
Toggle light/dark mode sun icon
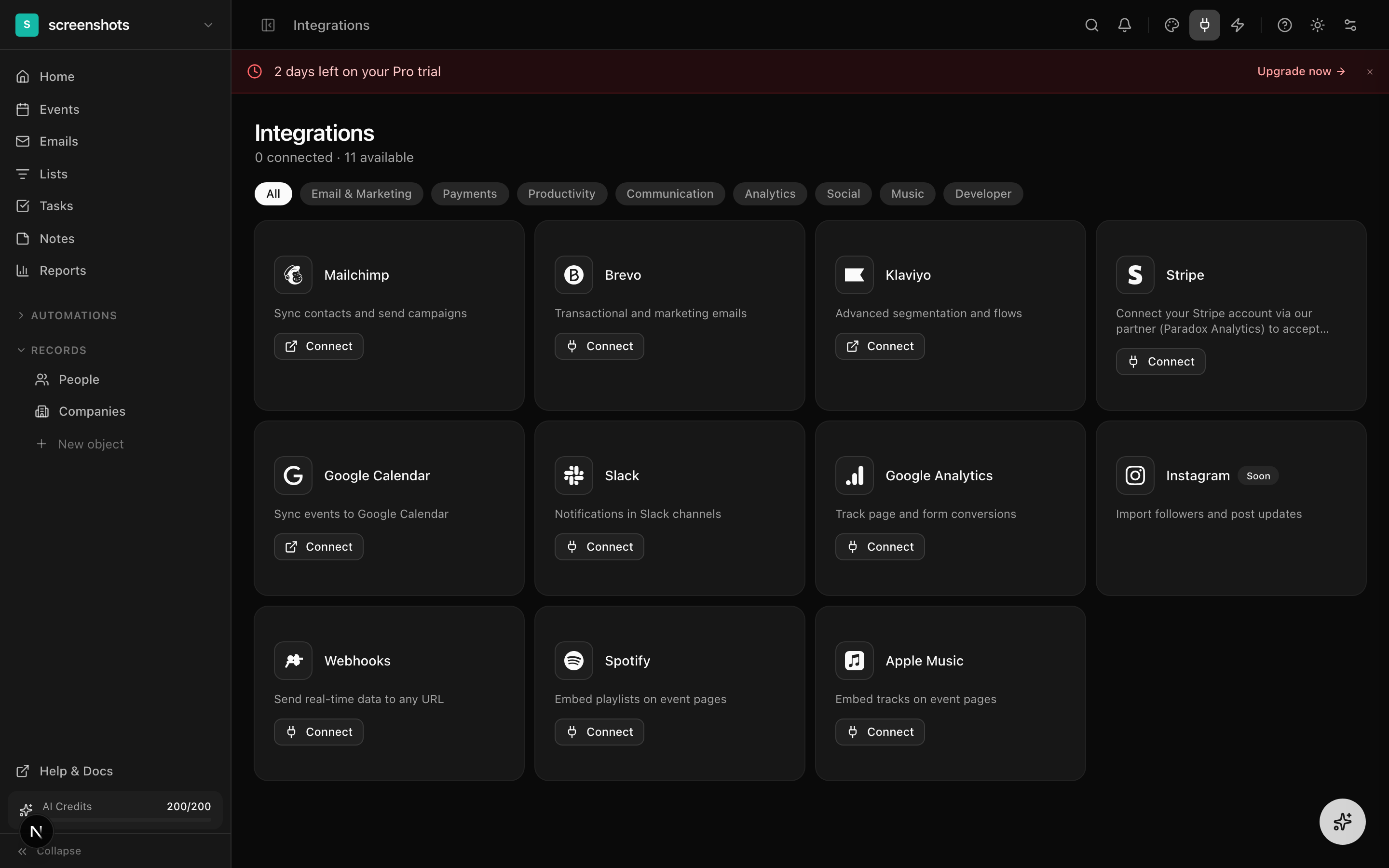[x=1317, y=25]
